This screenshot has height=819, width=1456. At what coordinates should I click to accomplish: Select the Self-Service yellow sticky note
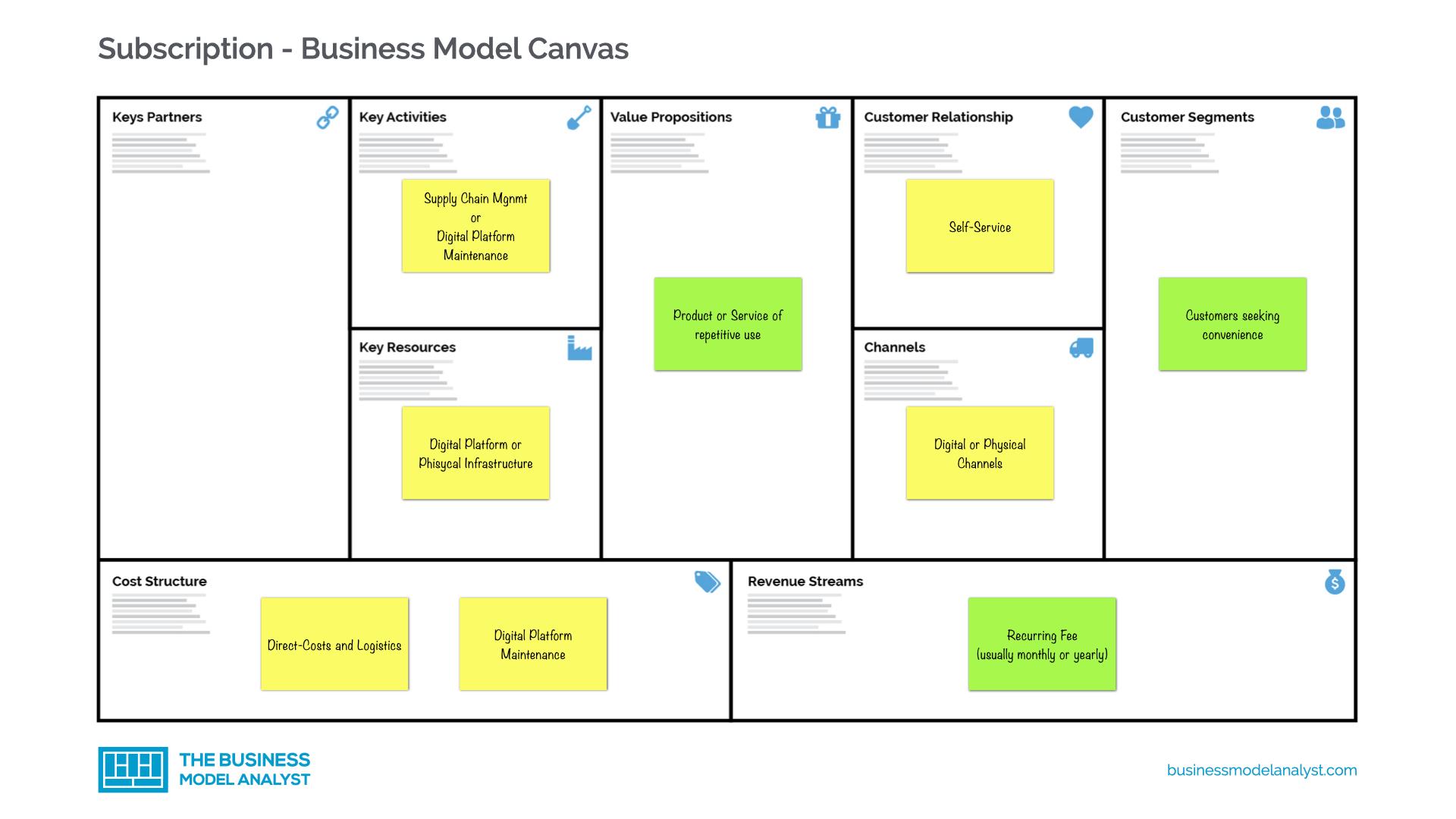(x=980, y=225)
